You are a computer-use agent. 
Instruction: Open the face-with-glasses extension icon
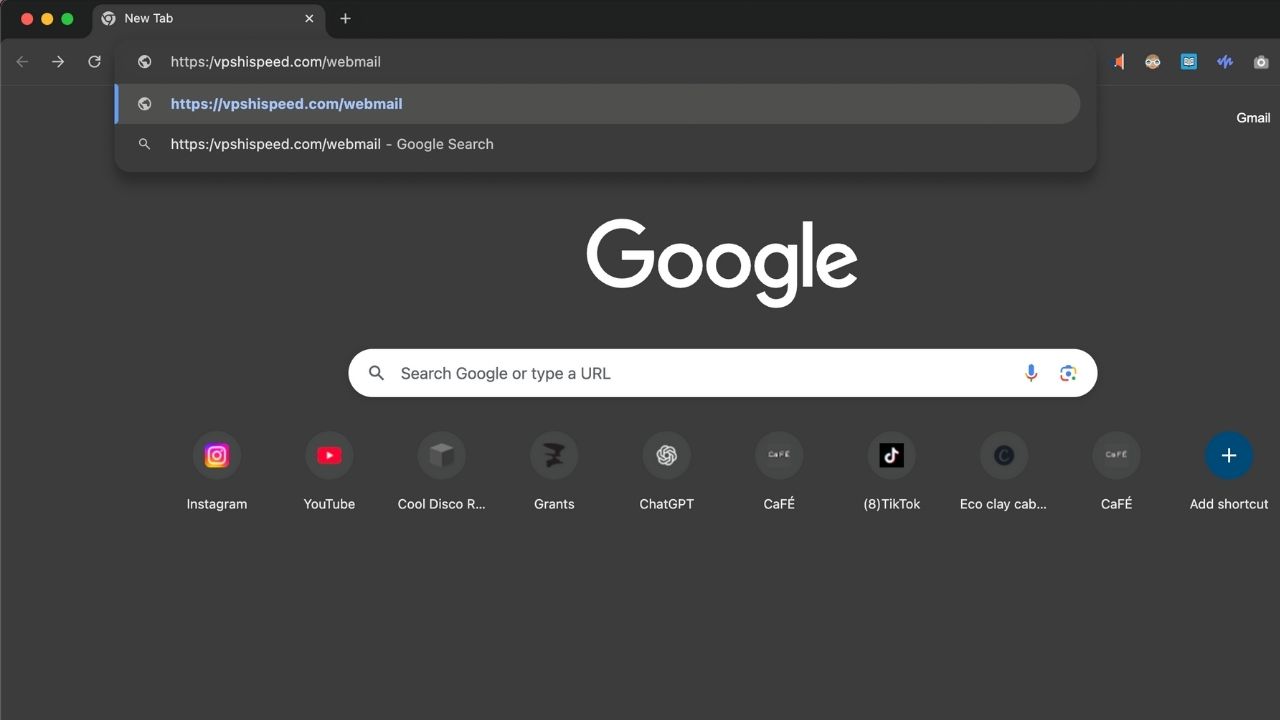1153,62
